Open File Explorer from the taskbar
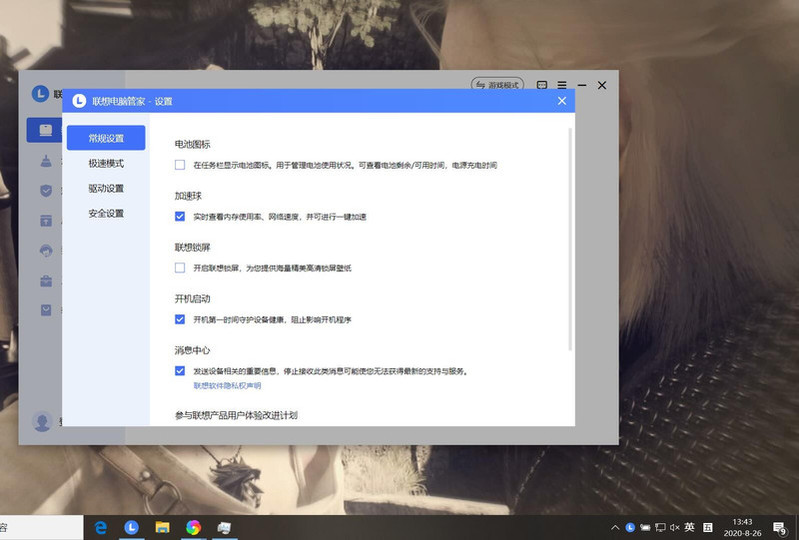Viewport: 799px width, 540px height. click(162, 527)
